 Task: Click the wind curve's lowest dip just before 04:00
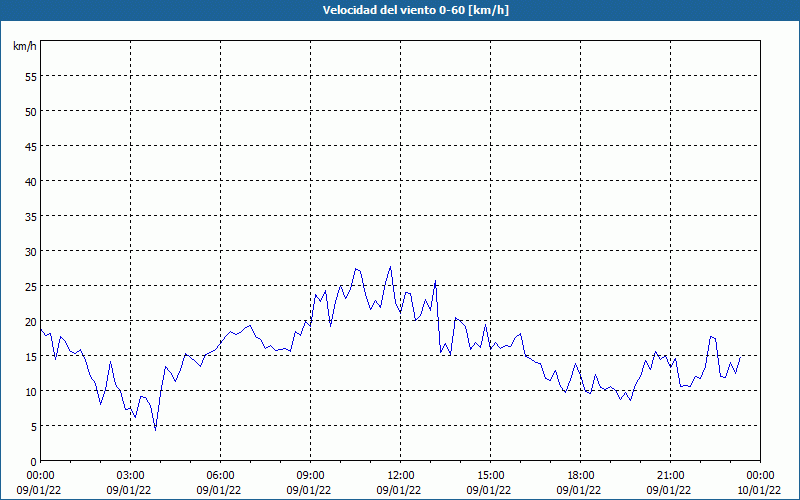click(x=156, y=430)
